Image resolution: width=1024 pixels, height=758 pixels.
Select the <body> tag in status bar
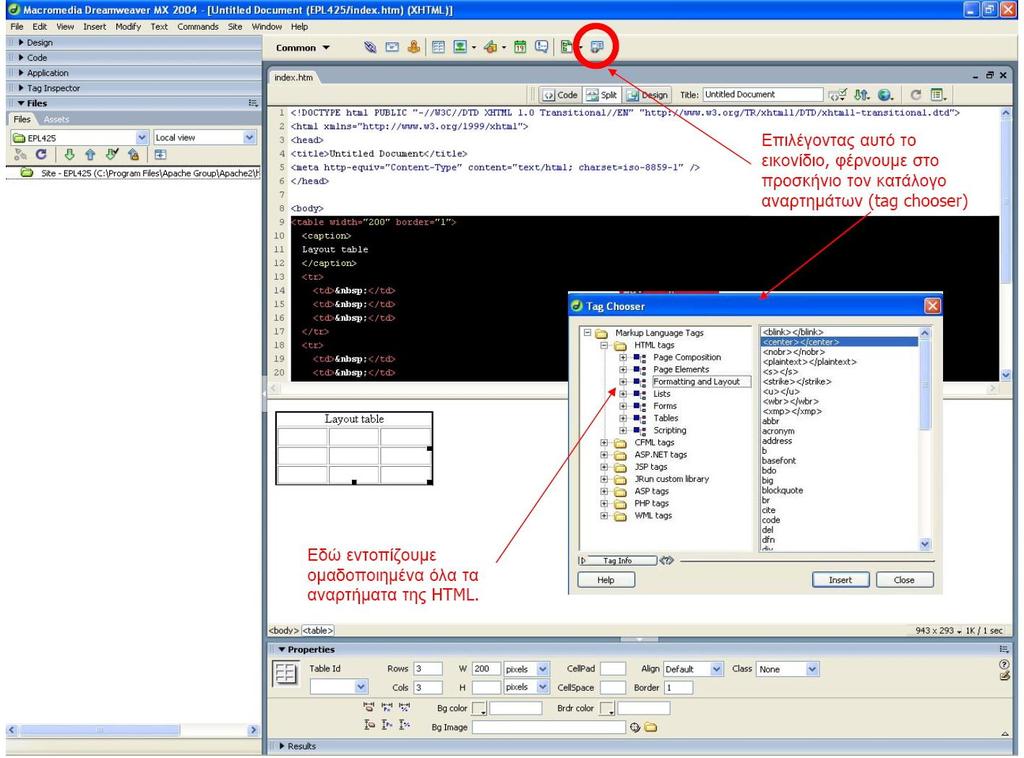pyautogui.click(x=284, y=631)
